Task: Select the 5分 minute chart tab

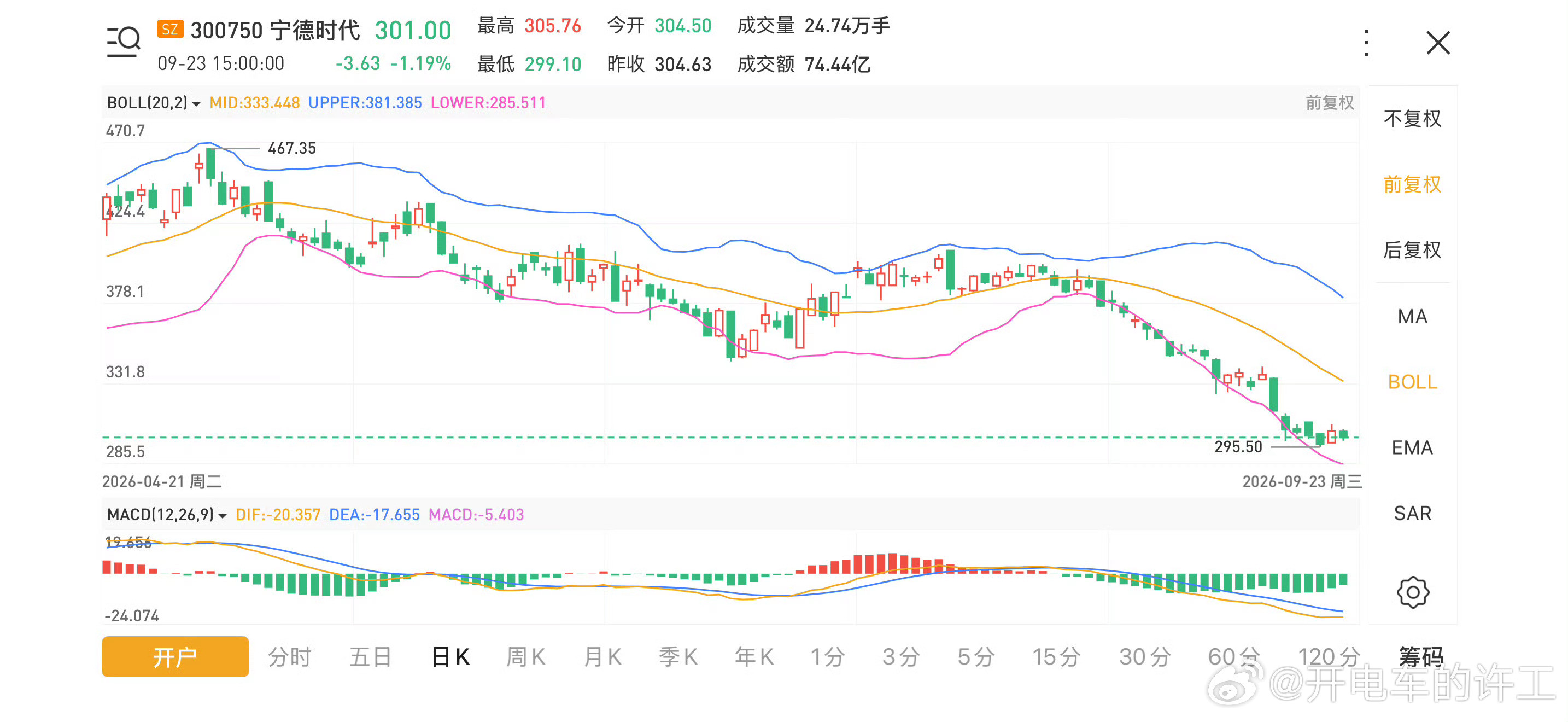Action: pyautogui.click(x=976, y=657)
